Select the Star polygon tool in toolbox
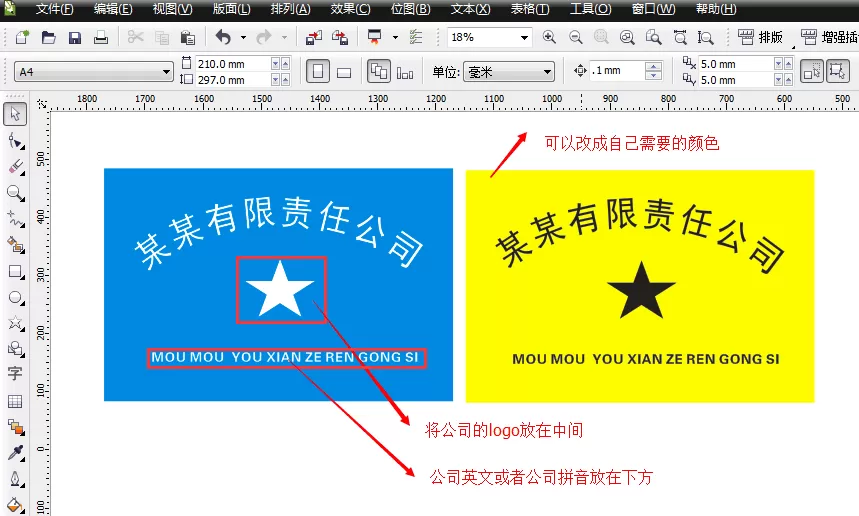This screenshot has width=859, height=516. tap(15, 323)
